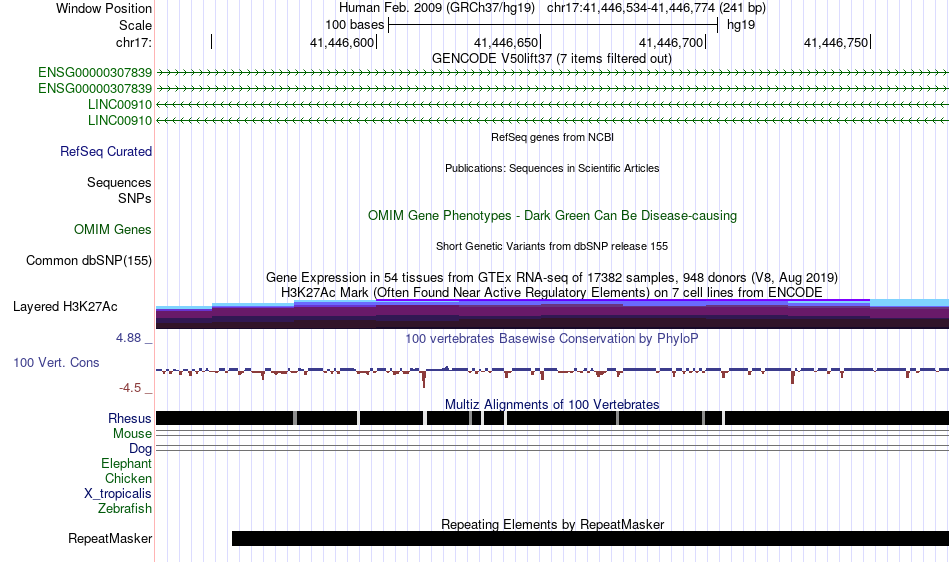Screen dimensions: 950x562
Task: Click the chr17:41,446,534-41,446,774 position range text
Action: [x=656, y=8]
